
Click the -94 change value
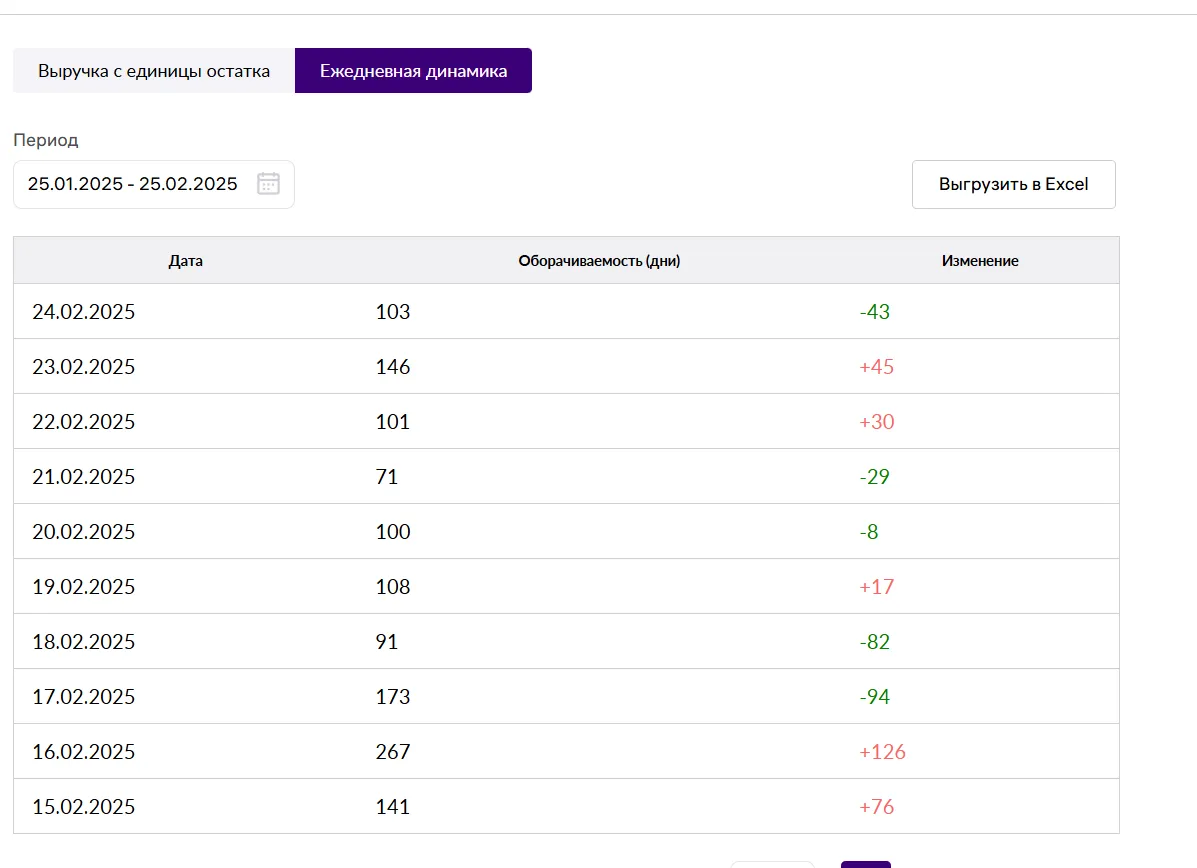[x=874, y=697]
